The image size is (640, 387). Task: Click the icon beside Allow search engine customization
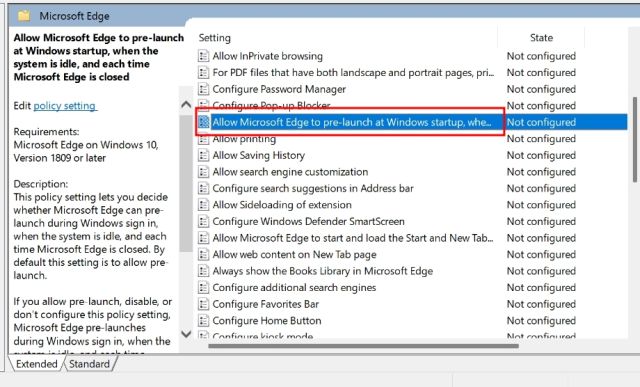[203, 172]
